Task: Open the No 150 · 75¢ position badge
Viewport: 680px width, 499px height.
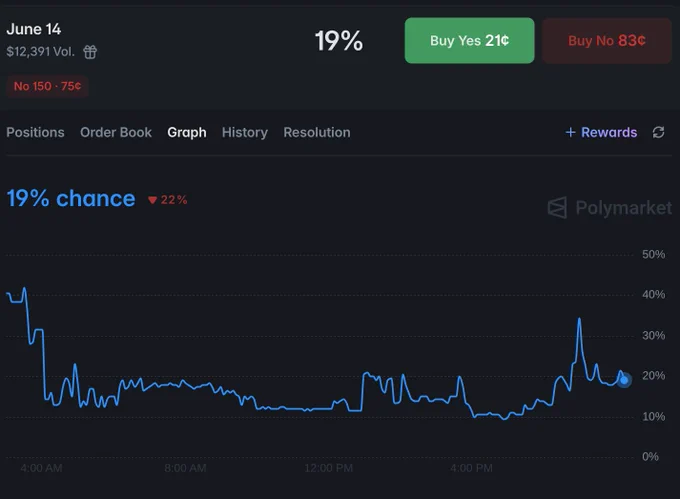Action: (47, 86)
